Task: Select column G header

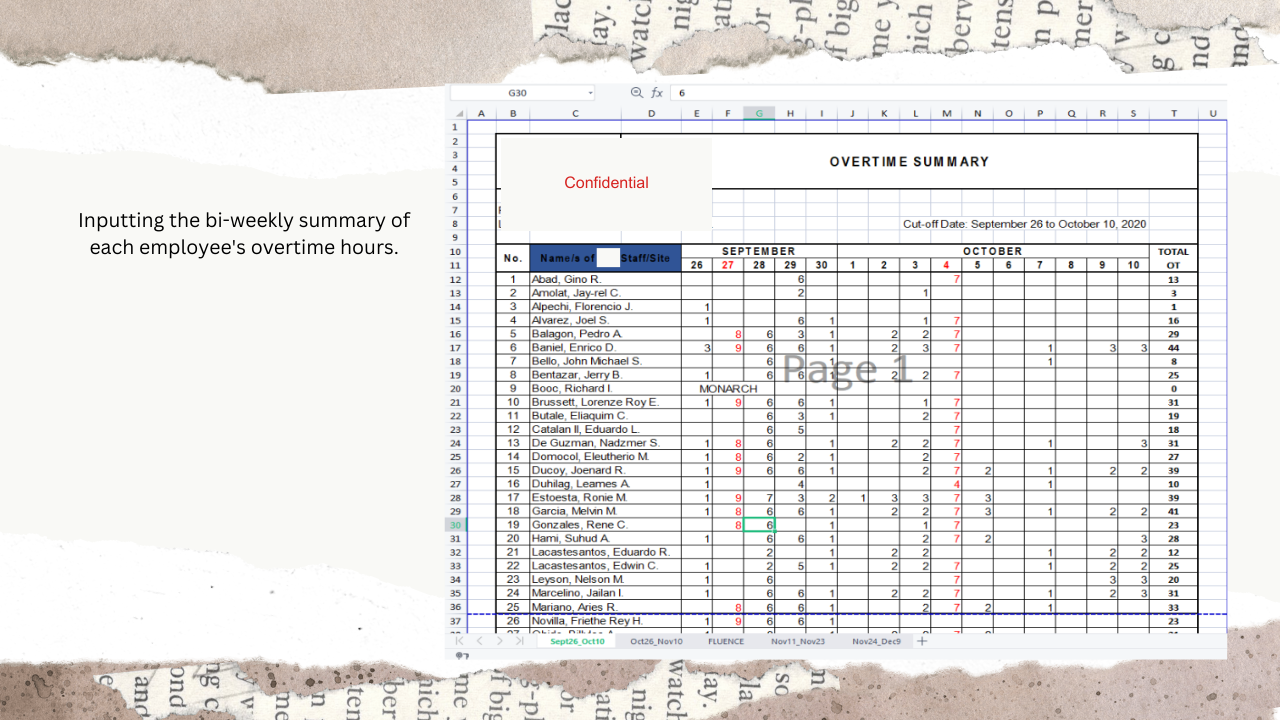Action: pyautogui.click(x=759, y=113)
